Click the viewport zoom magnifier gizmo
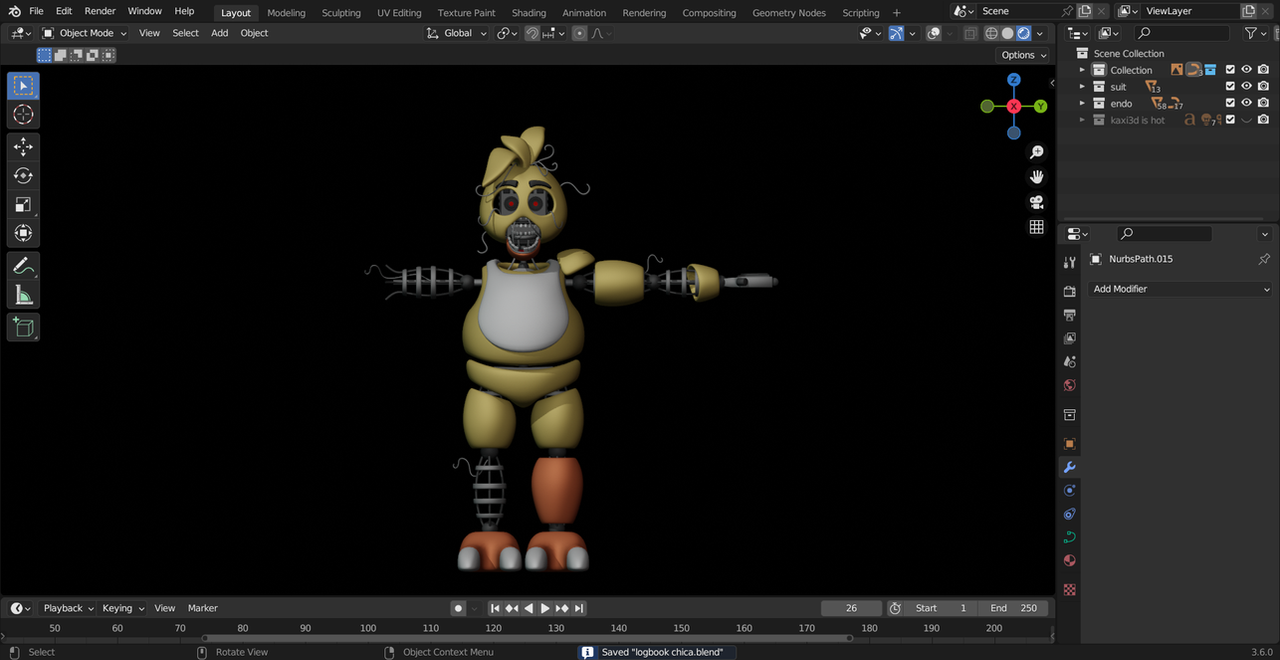 [1037, 152]
